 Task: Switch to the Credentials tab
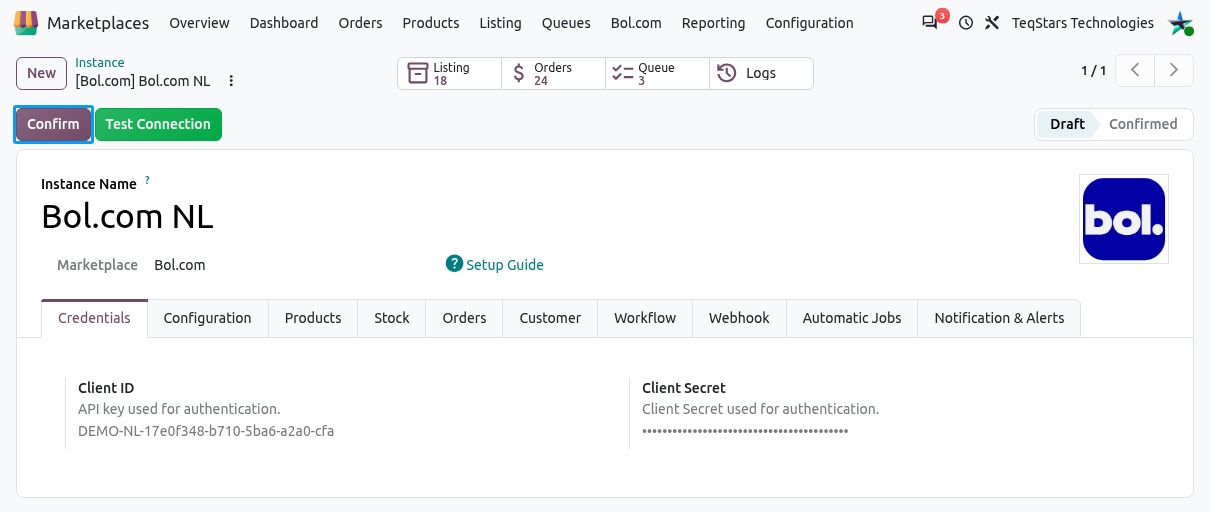point(94,318)
